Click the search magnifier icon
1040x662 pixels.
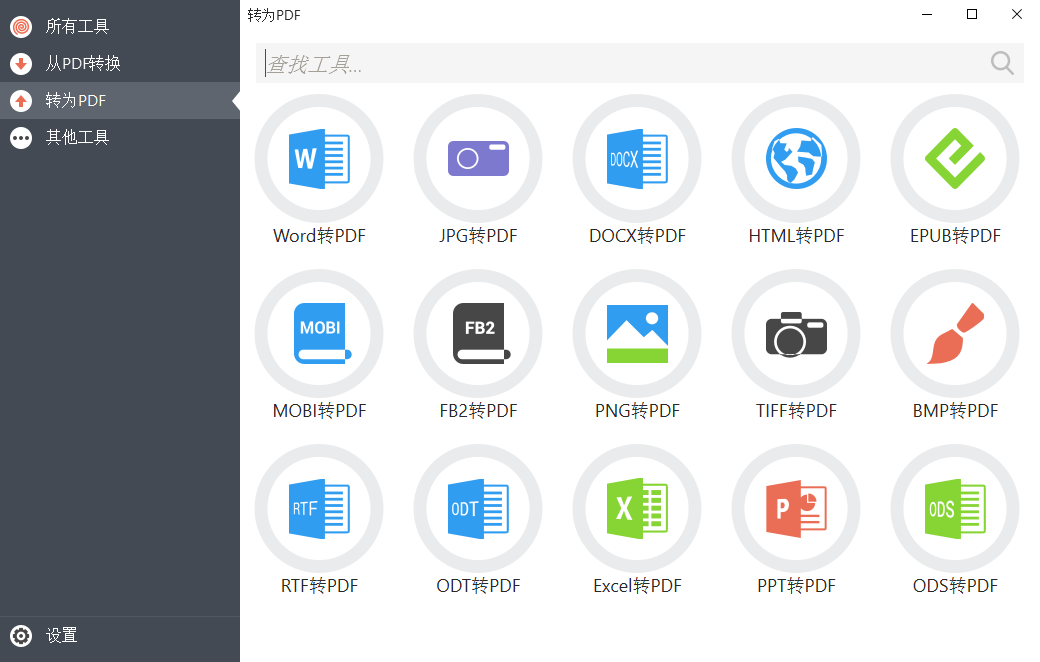point(1002,63)
